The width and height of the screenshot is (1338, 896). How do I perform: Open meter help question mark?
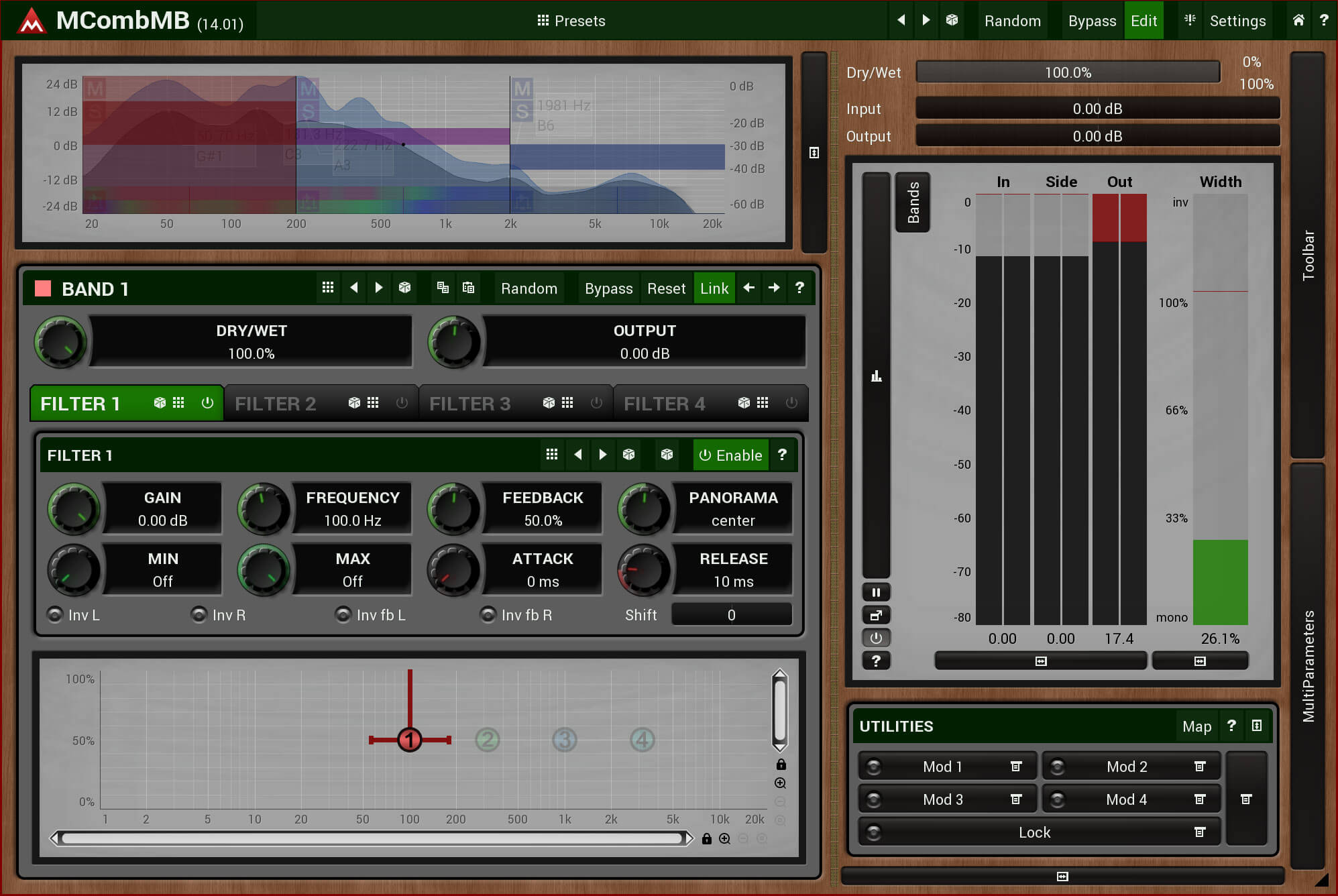tap(876, 661)
